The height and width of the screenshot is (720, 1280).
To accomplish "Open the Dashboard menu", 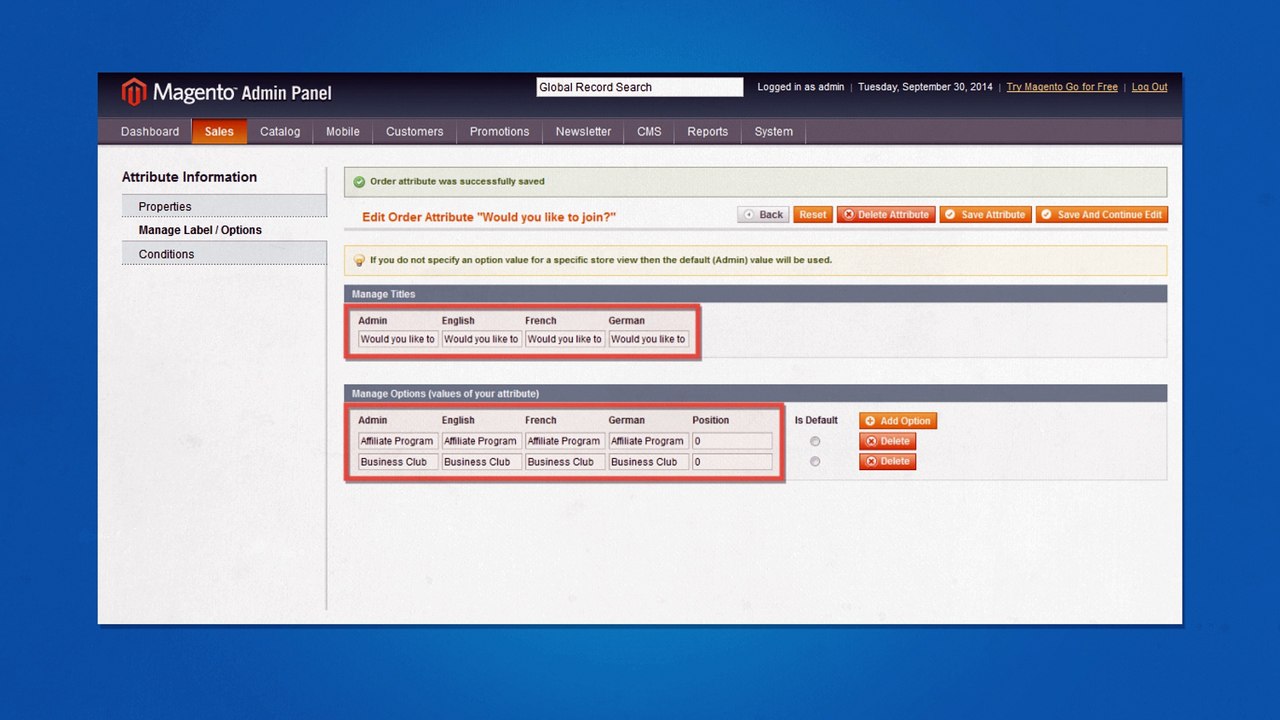I will point(150,132).
